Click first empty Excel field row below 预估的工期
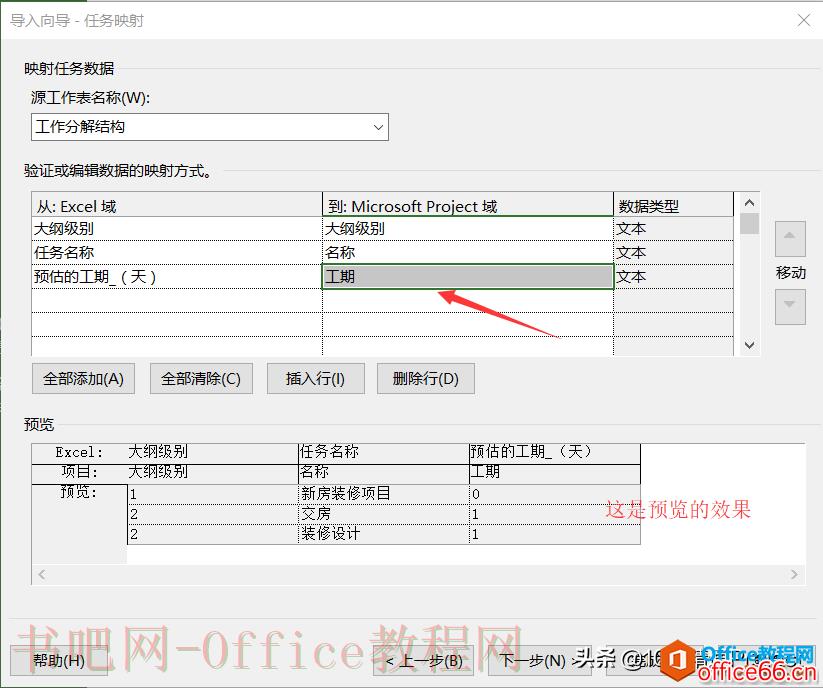This screenshot has width=823, height=688. click(177, 301)
